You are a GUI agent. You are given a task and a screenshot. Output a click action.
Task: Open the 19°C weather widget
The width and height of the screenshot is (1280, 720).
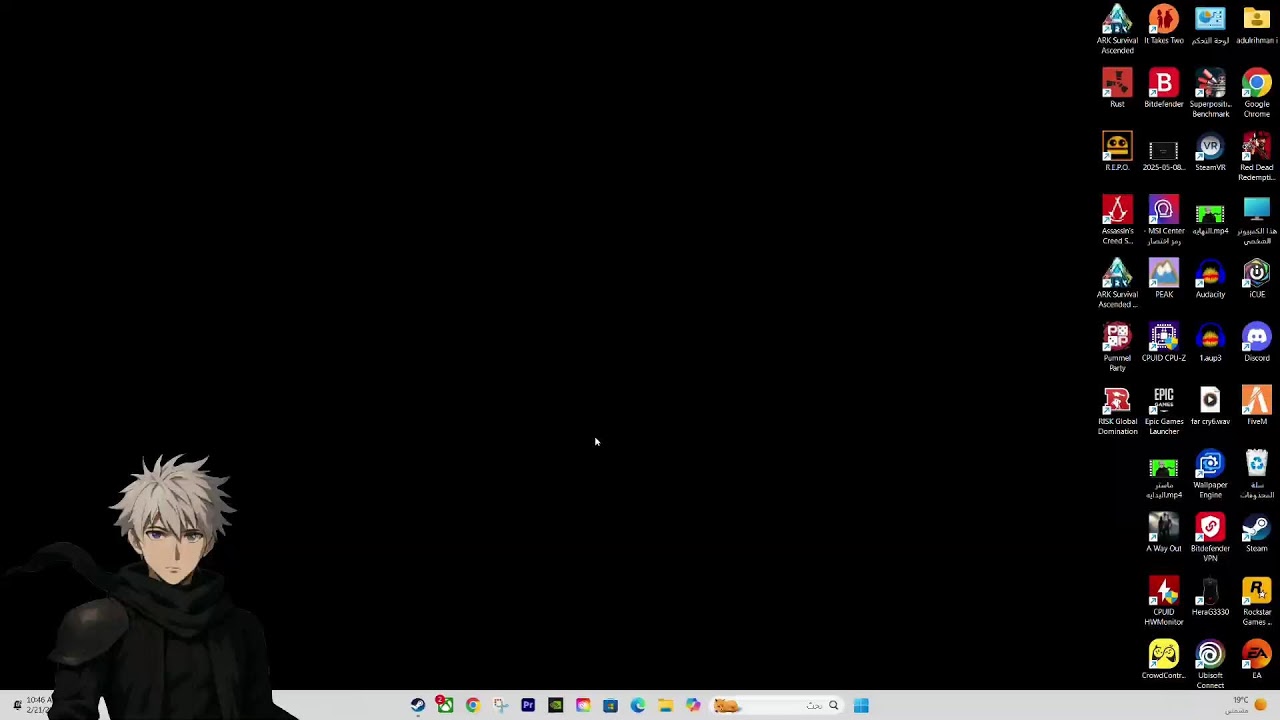click(1248, 705)
